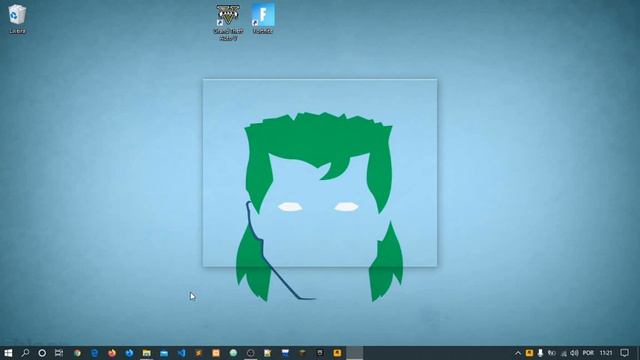The width and height of the screenshot is (640, 360).
Task: Select the Grand Theft Auto V desktop shortcut
Action: 228,23
